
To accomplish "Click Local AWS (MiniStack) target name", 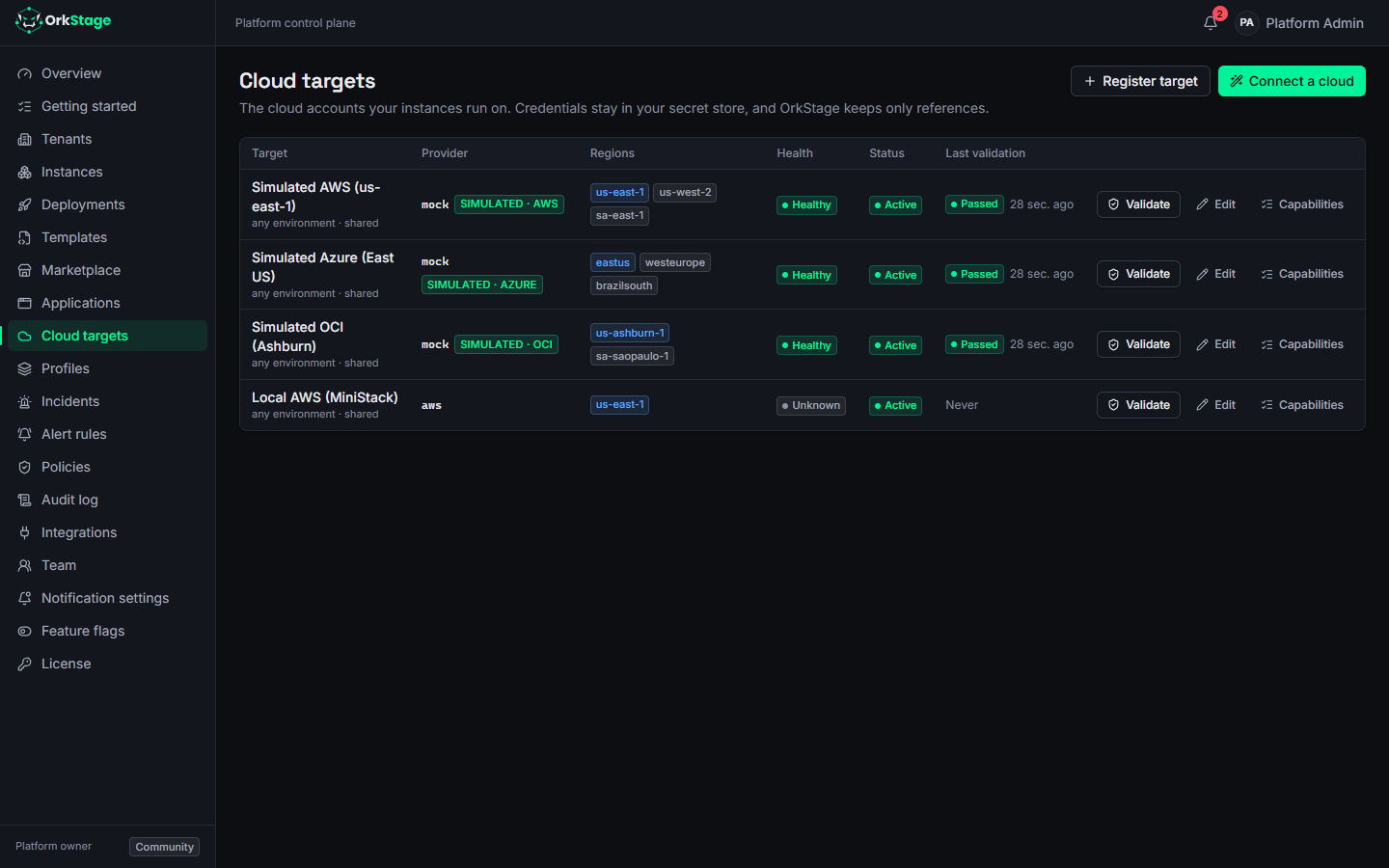I will 324,397.
